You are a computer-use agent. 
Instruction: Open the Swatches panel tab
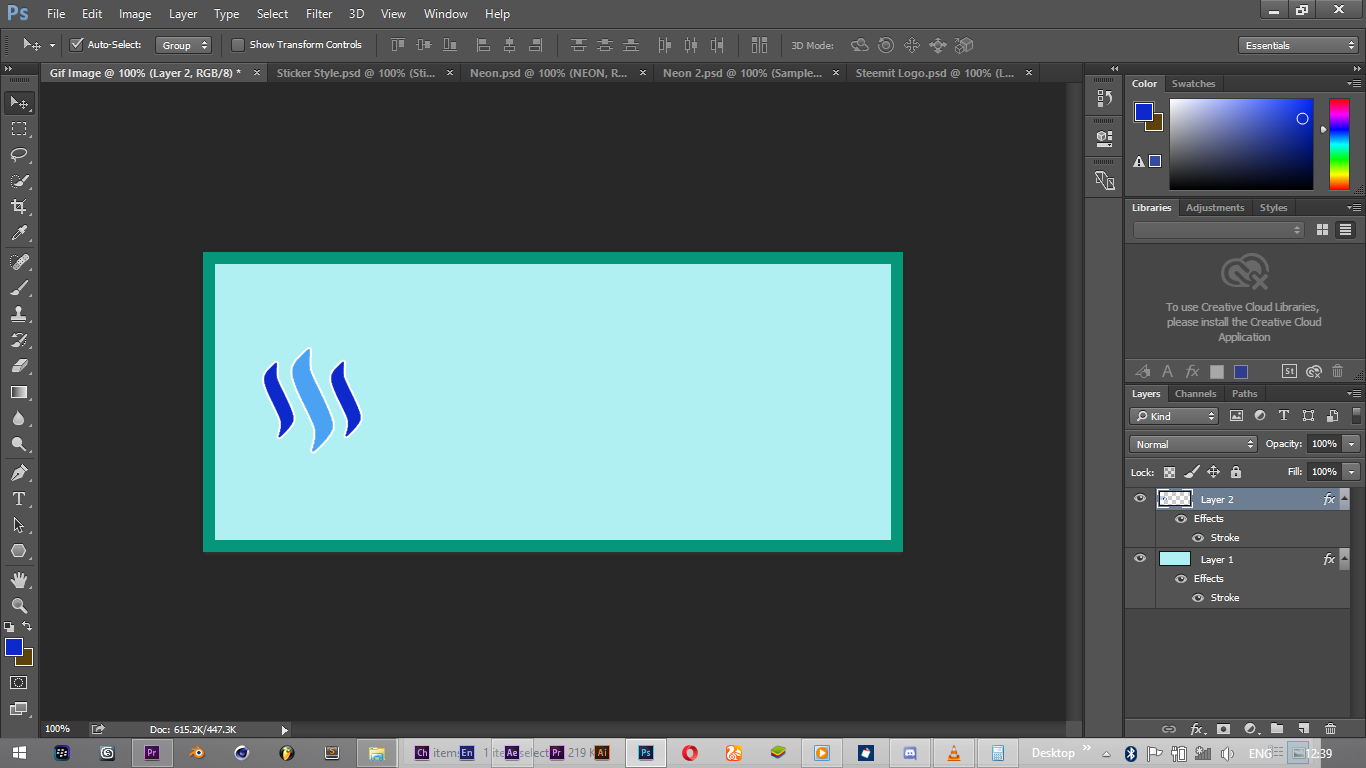coord(1193,84)
